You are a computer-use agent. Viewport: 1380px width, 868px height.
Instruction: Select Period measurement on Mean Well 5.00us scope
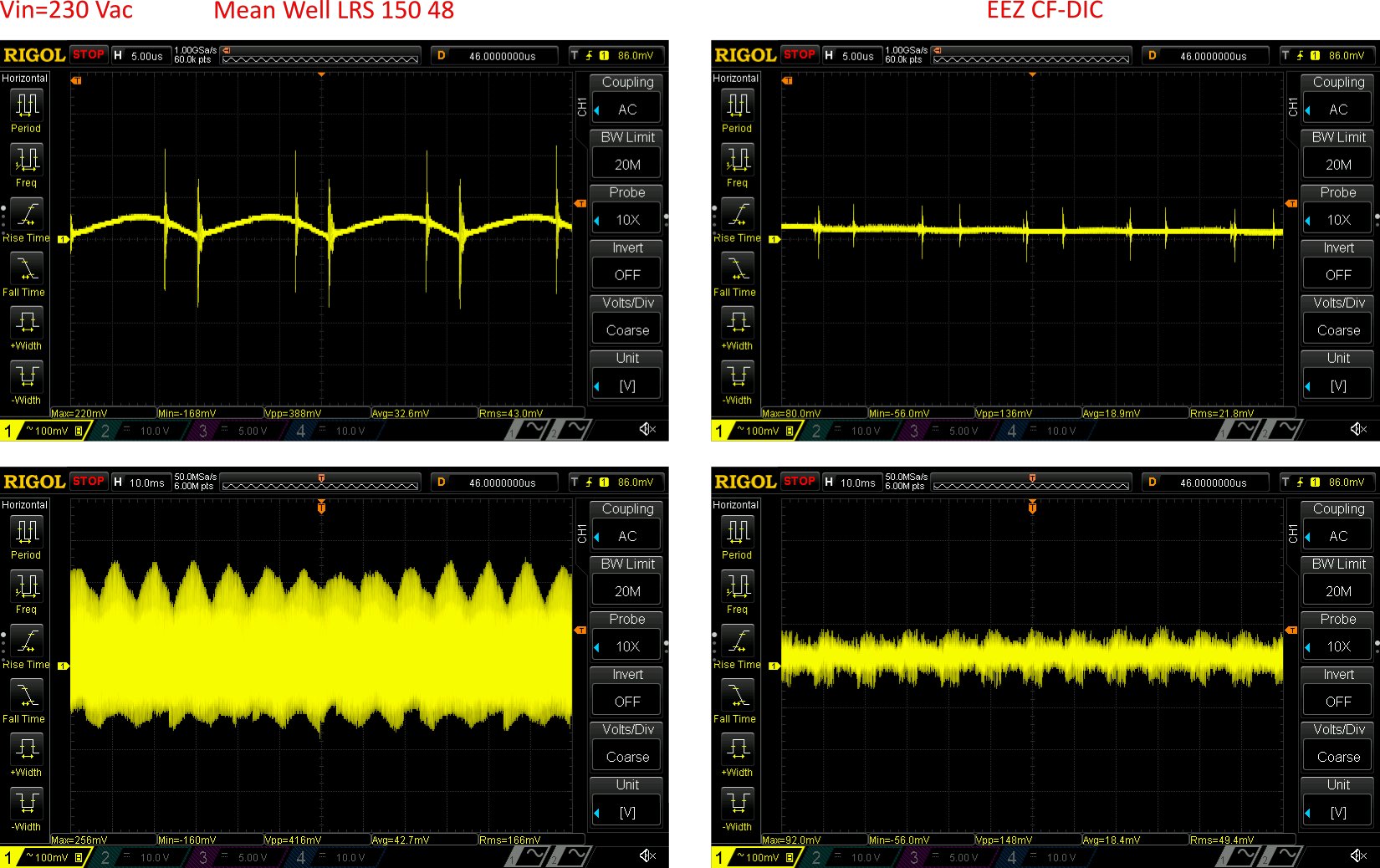click(x=27, y=106)
